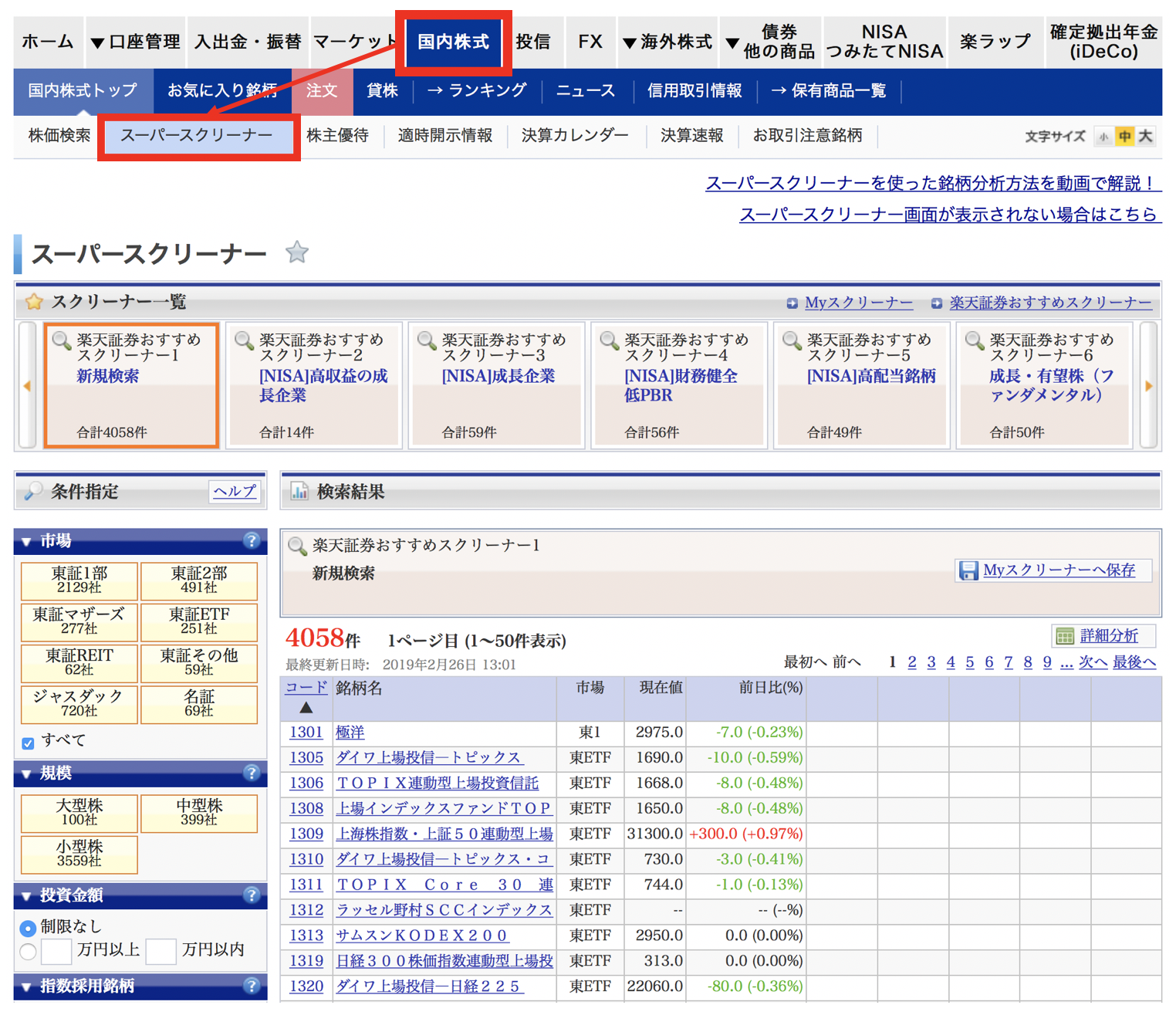Image resolution: width=1176 pixels, height=1022 pixels.
Task: Open the ランキング menu item
Action: [x=477, y=91]
